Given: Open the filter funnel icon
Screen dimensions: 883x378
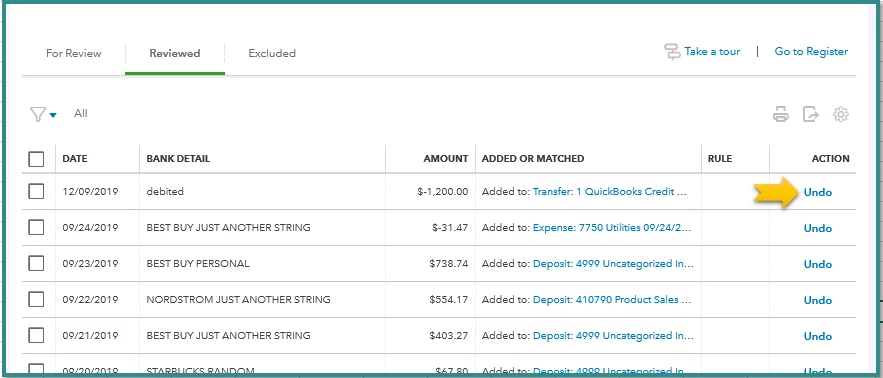Looking at the screenshot, I should (37, 114).
